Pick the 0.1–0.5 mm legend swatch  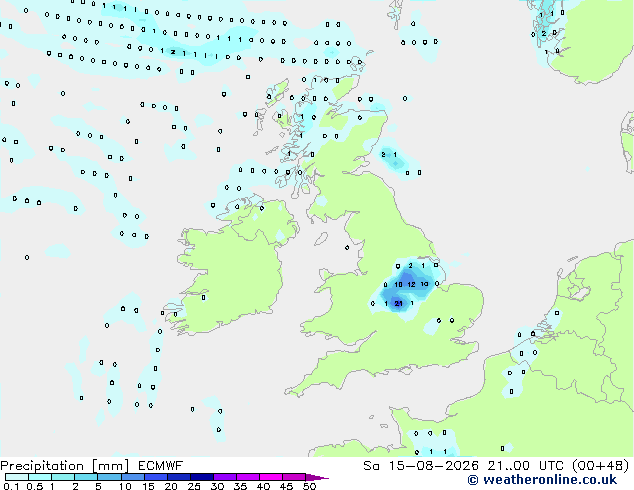click(x=17, y=477)
